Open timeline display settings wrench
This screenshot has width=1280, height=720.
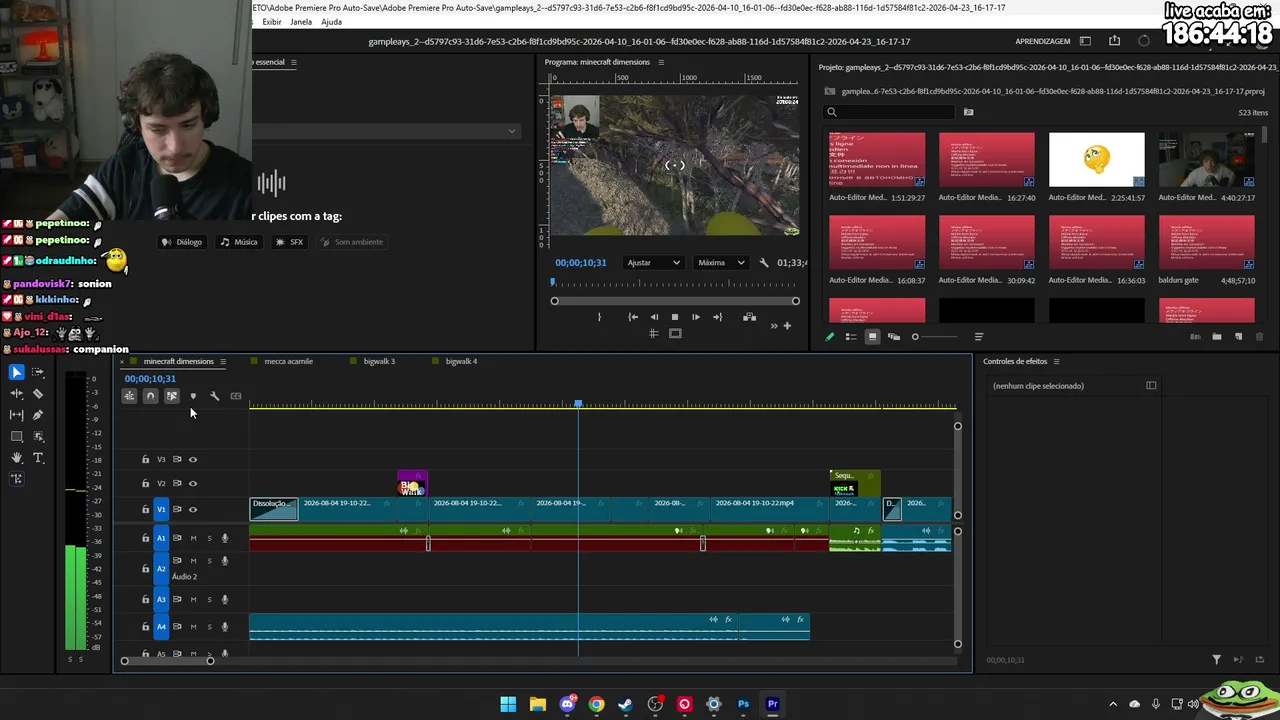(x=214, y=396)
